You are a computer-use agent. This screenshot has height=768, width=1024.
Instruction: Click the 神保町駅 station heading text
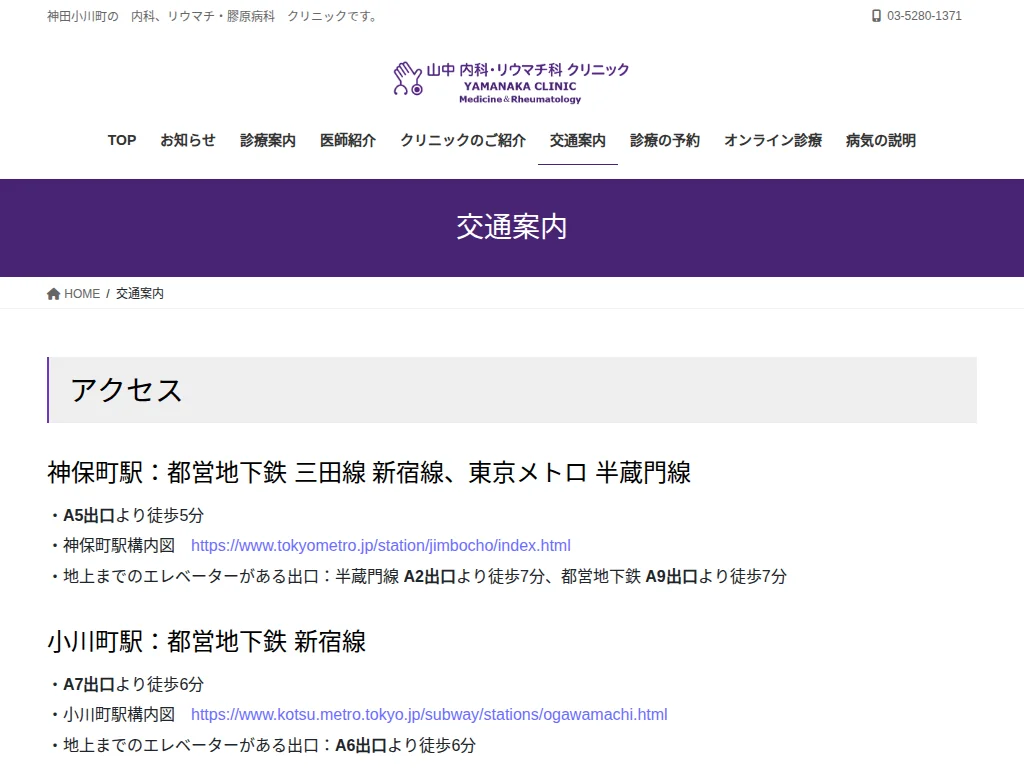pyautogui.click(x=370, y=473)
